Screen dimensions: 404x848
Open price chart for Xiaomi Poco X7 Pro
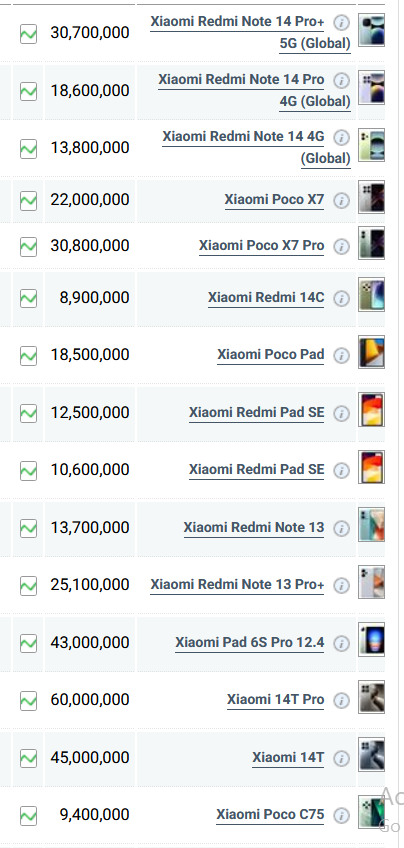coord(28,247)
